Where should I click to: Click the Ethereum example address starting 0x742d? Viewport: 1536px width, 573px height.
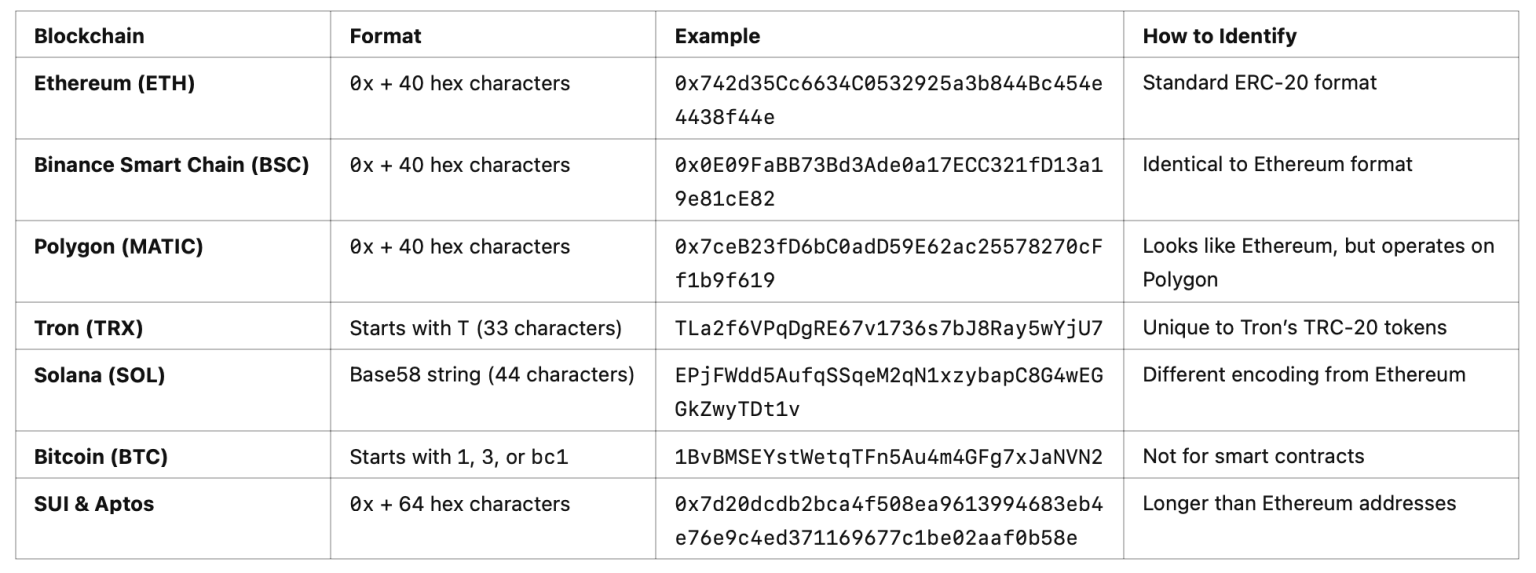888,100
